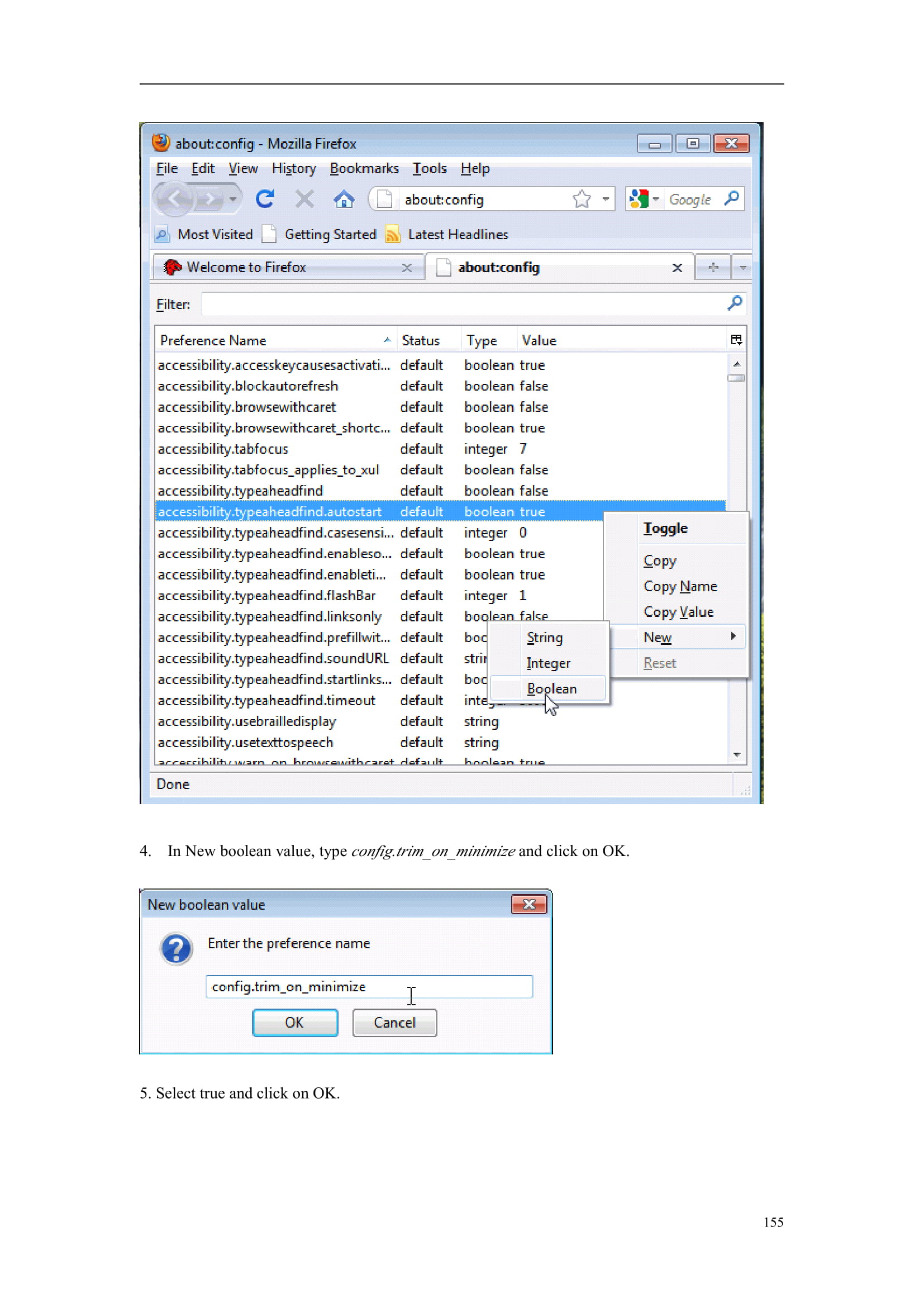Select accessibility.typeaheadfind.flashBar row
Image resolution: width=924 pixels, height=1307 pixels.
379,596
